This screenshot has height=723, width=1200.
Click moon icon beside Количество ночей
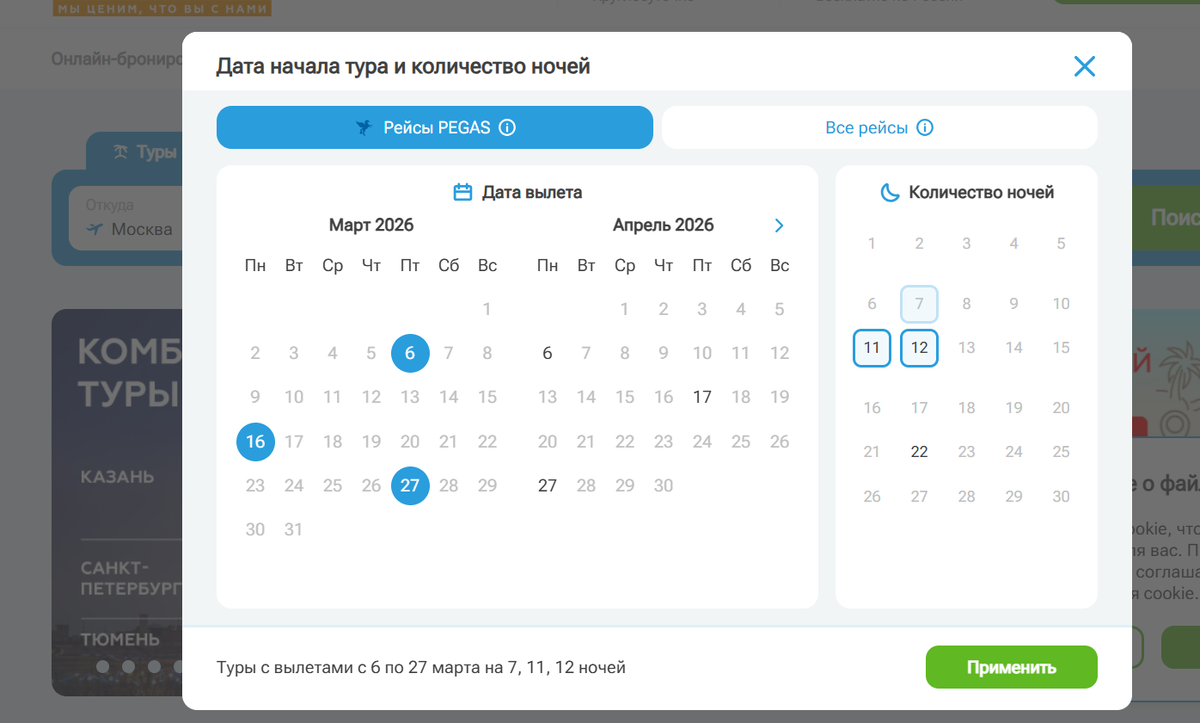(889, 192)
